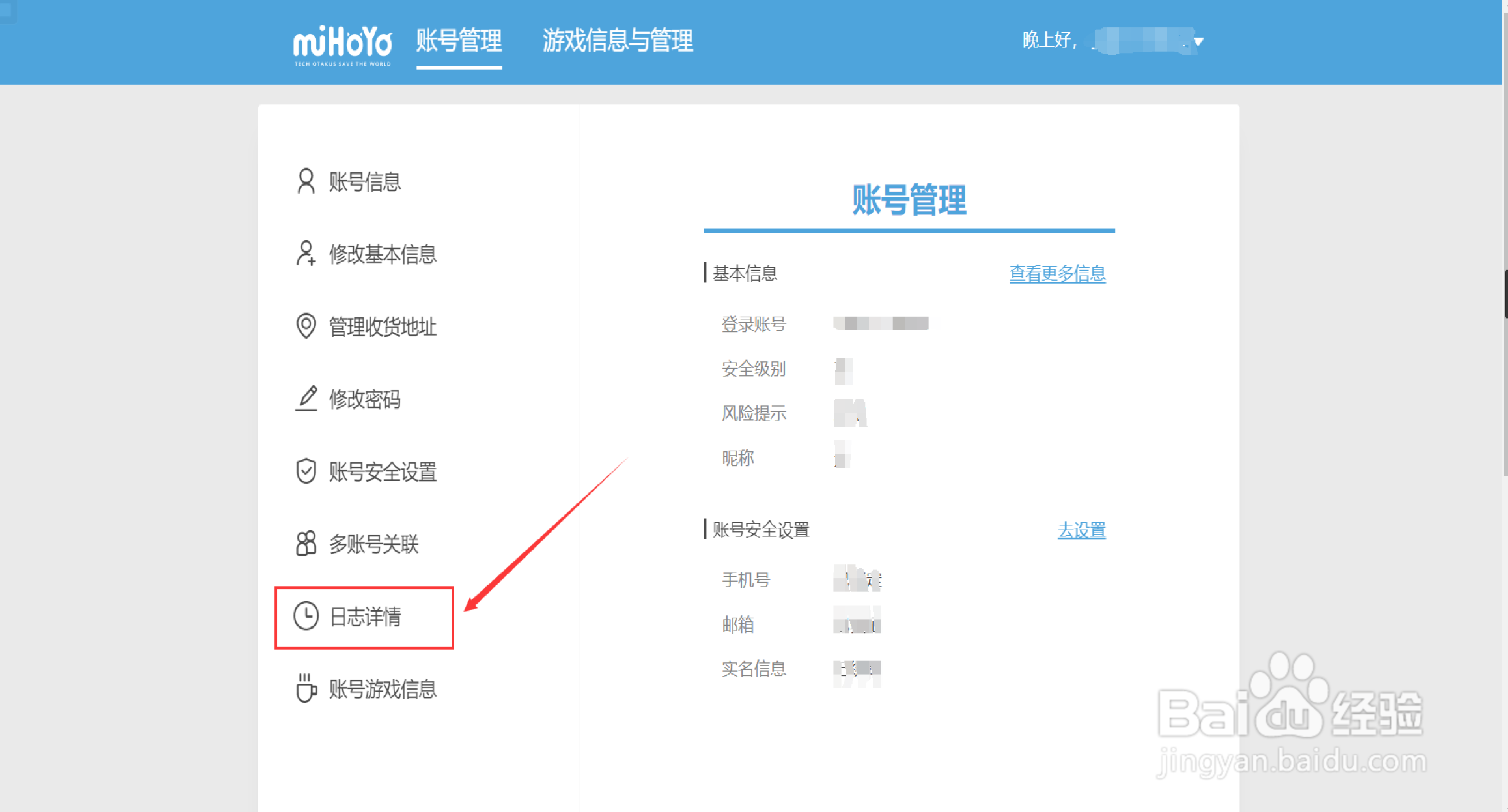
Task: Open the 游戏信息与管理 tab
Action: [617, 41]
